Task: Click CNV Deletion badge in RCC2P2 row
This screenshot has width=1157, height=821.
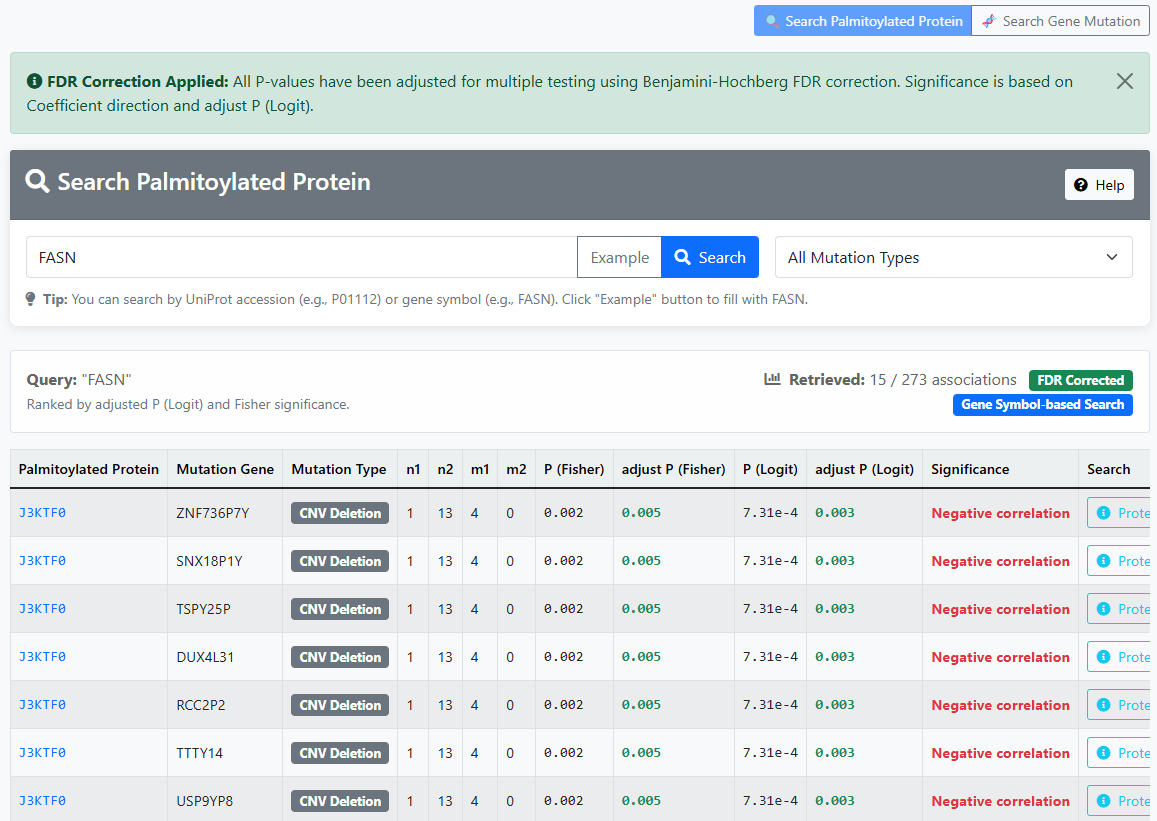Action: click(x=340, y=705)
